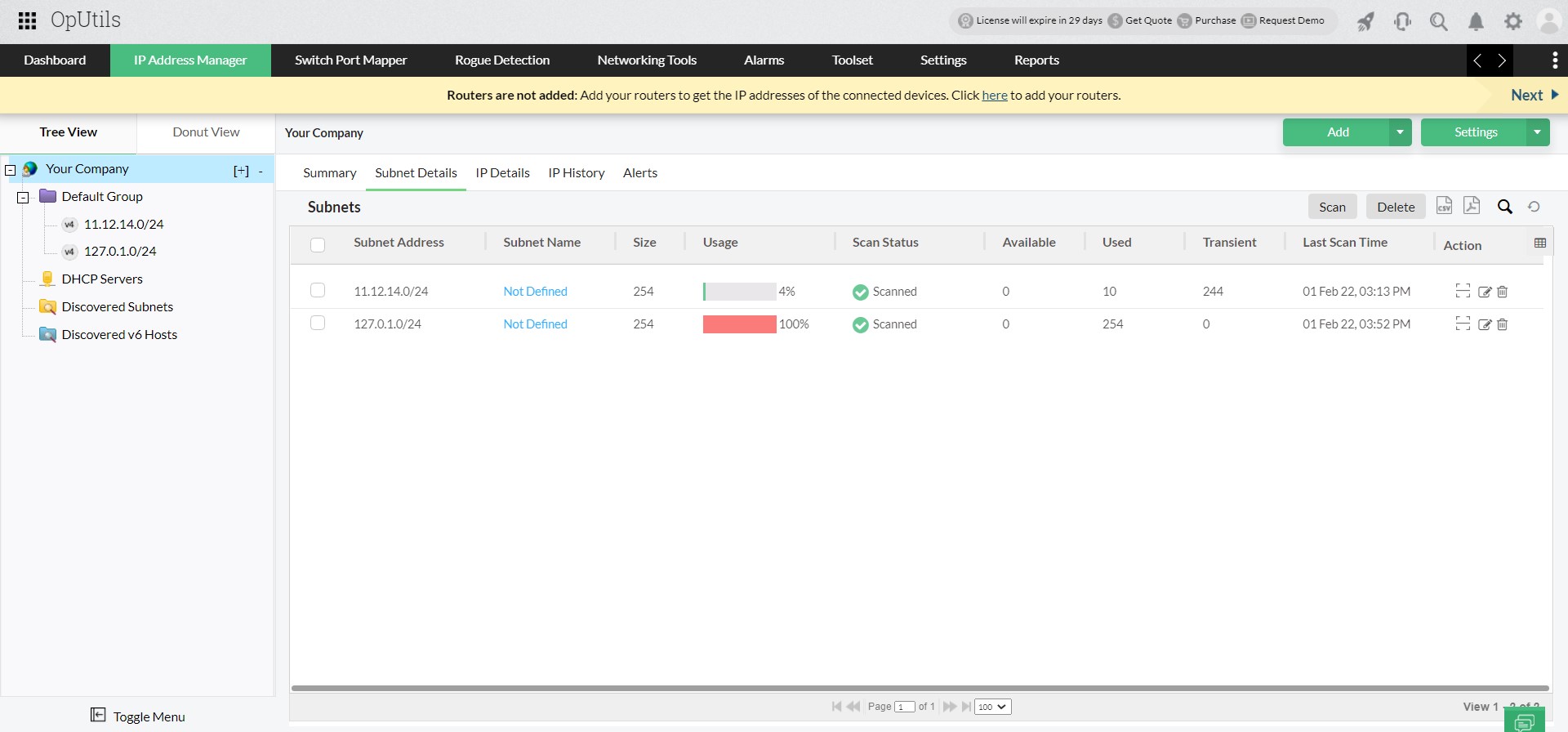This screenshot has width=1568, height=732.
Task: Click the green Add button
Action: click(x=1337, y=132)
